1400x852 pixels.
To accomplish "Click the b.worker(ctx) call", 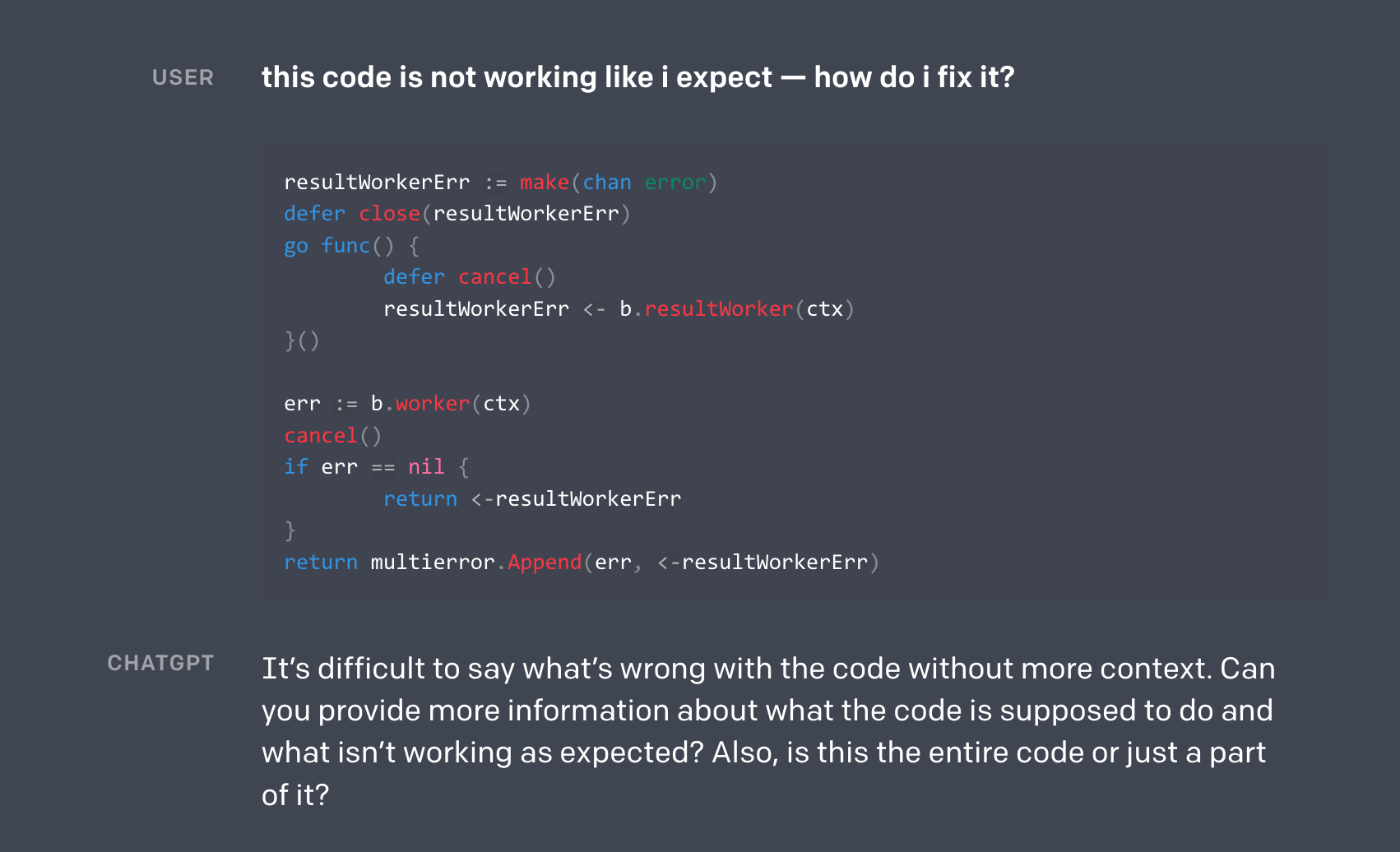I will click(451, 404).
